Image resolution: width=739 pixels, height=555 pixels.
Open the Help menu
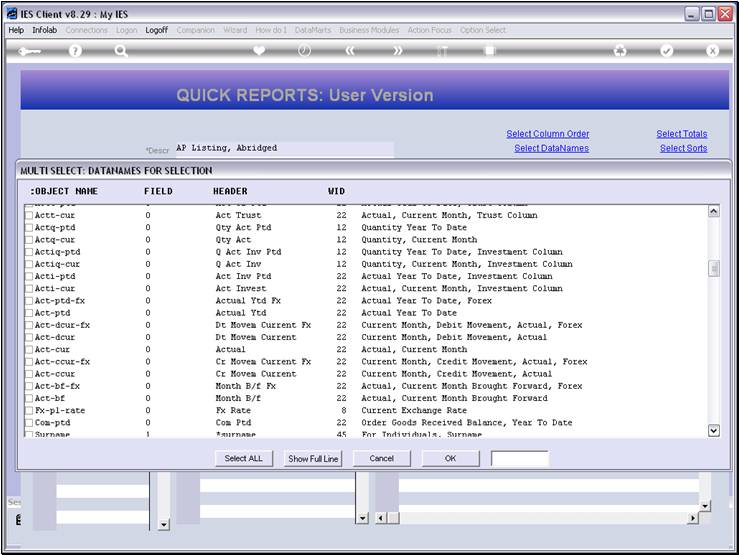click(16, 30)
